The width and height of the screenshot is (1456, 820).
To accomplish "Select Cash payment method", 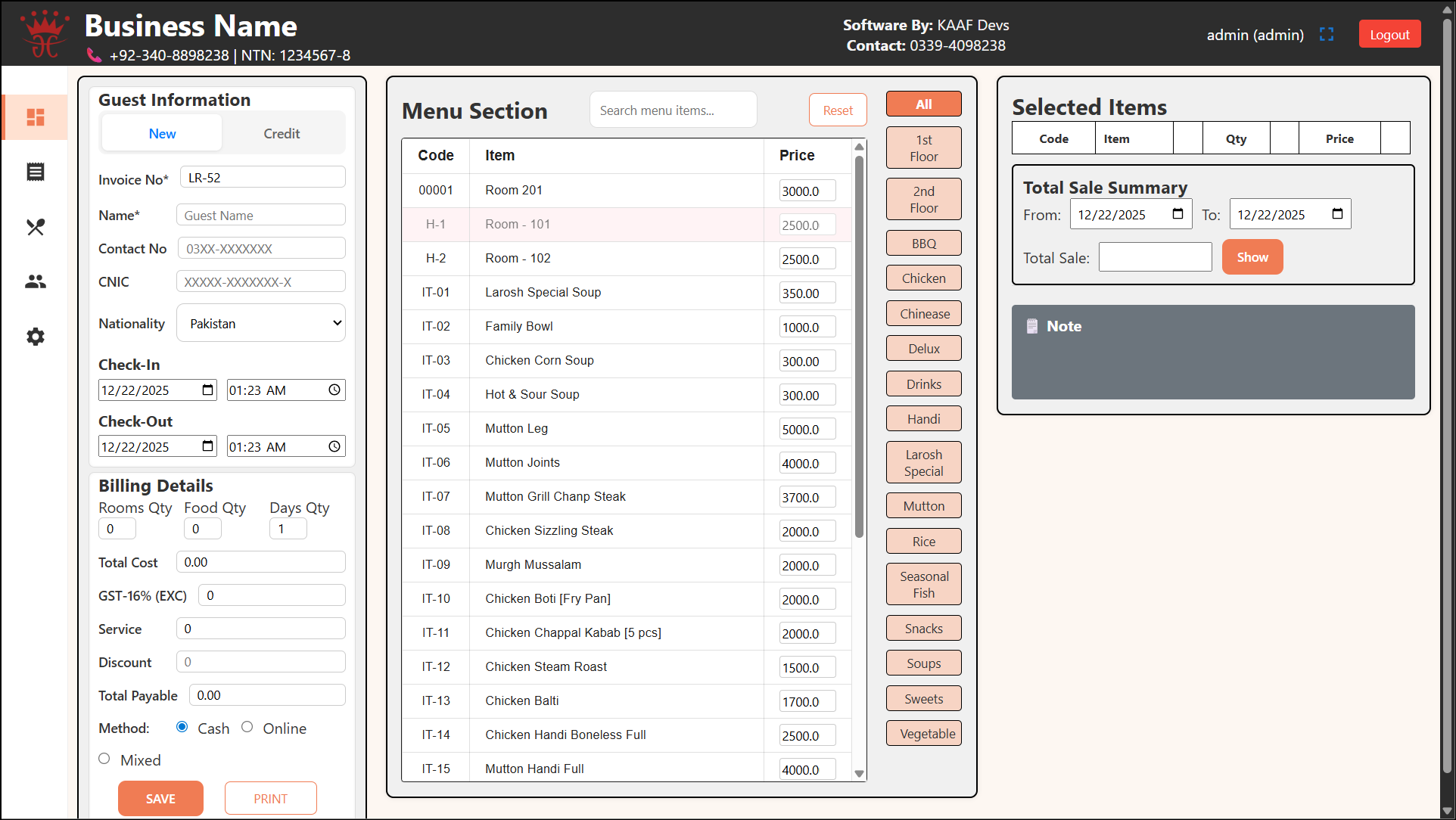I will 182,727.
